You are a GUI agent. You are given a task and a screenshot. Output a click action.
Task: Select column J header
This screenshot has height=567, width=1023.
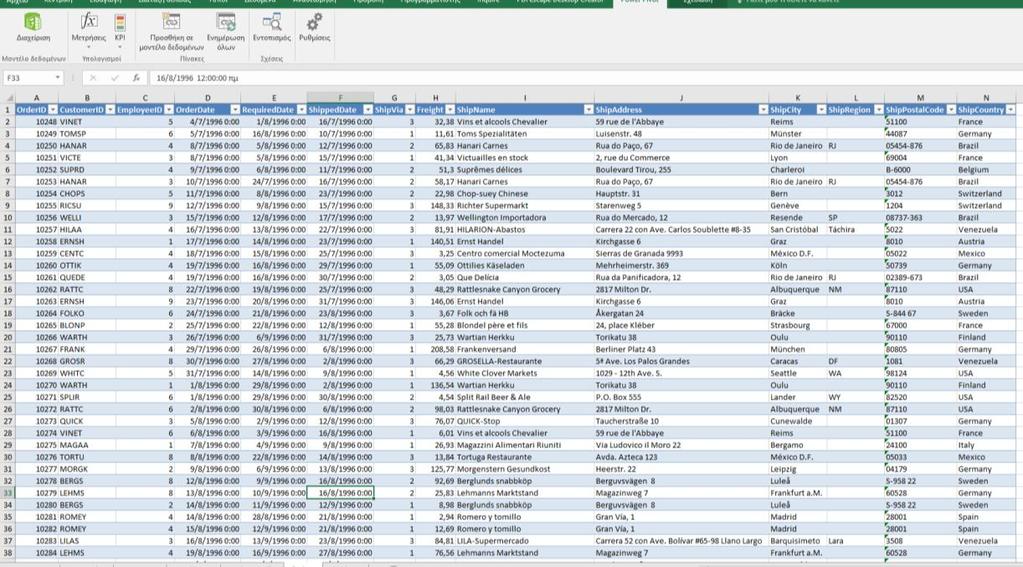click(x=681, y=98)
